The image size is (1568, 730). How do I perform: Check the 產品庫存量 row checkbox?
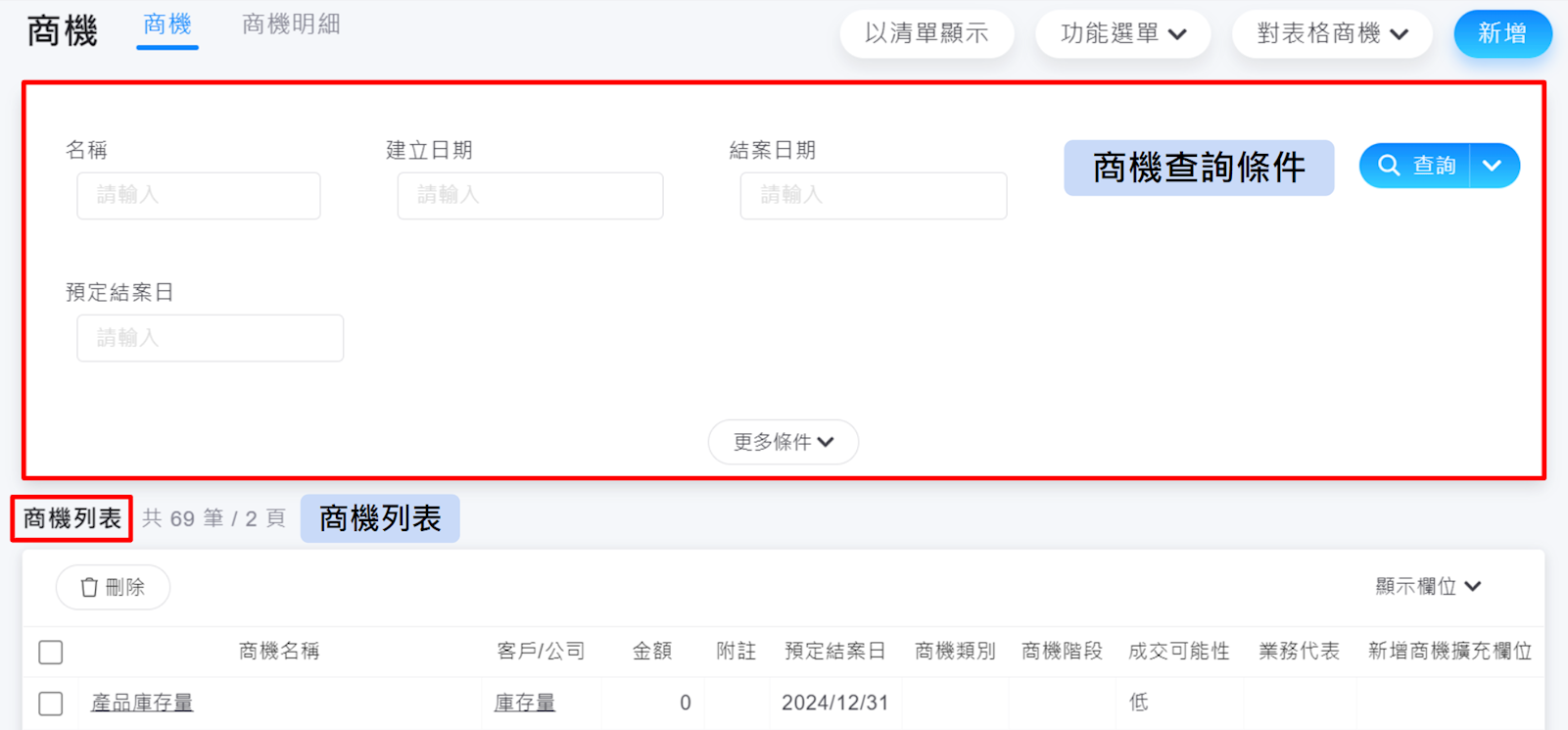click(x=51, y=704)
